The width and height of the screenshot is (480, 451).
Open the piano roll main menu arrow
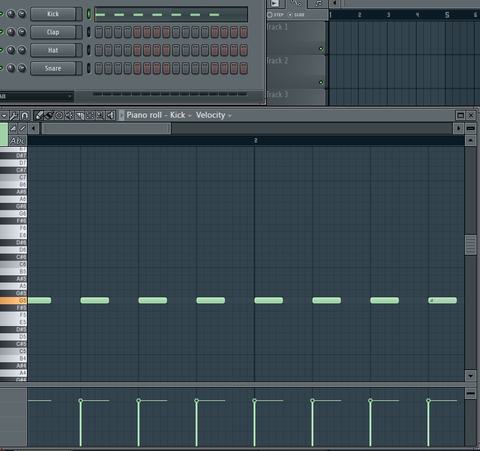[4, 116]
